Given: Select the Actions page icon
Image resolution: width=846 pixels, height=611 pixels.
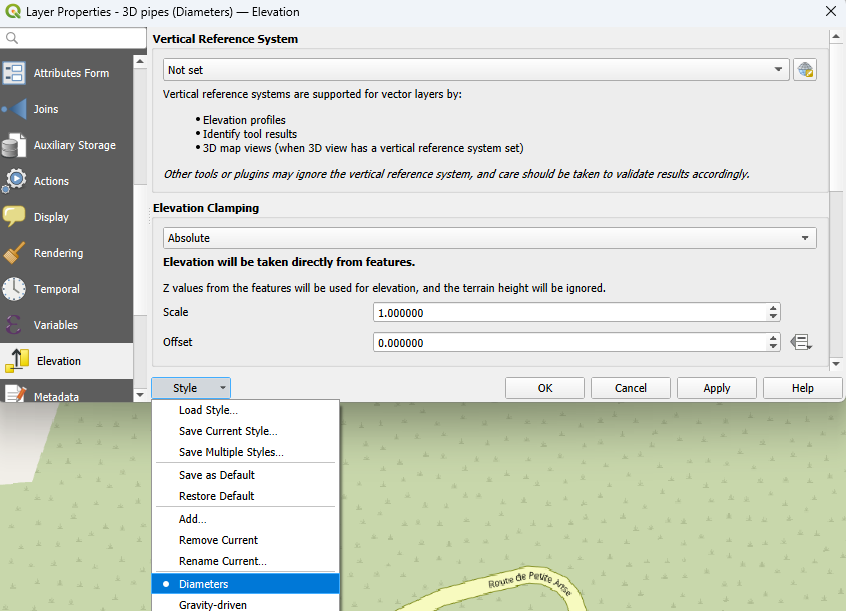Looking at the screenshot, I should pos(15,181).
